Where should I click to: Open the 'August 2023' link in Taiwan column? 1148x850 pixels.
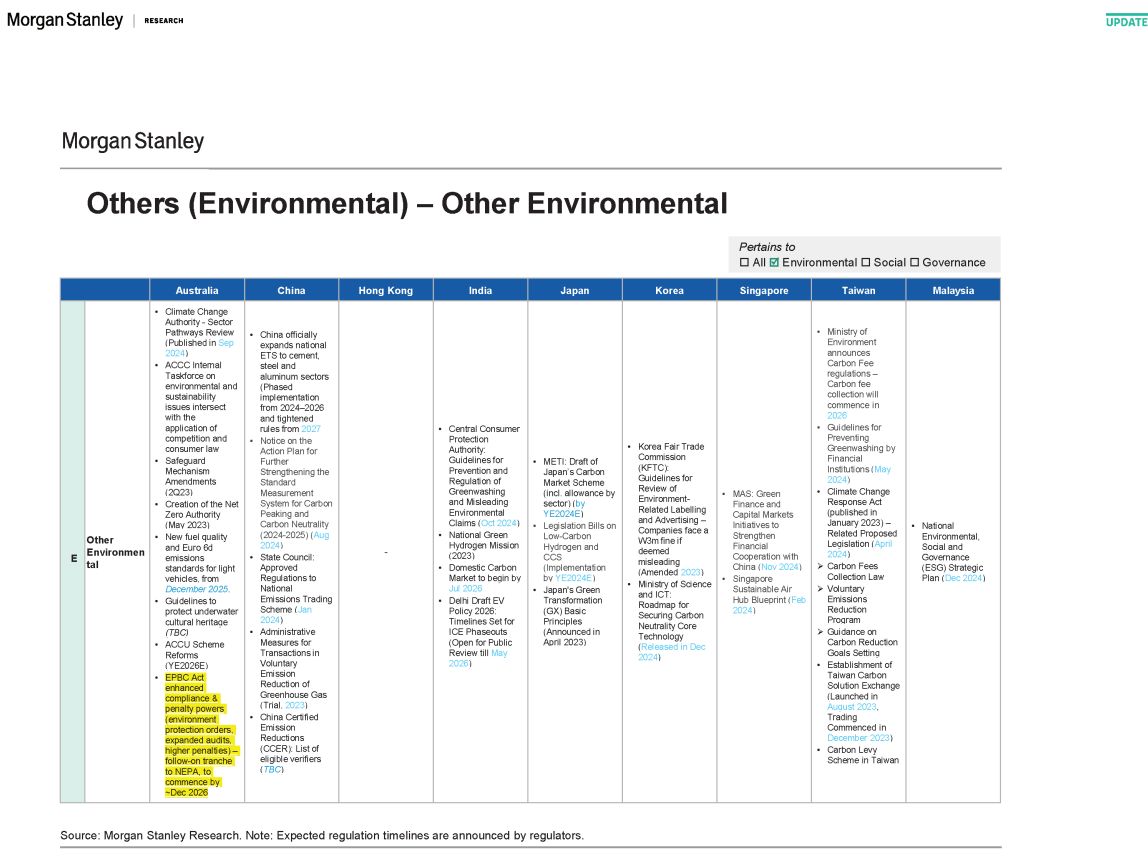pyautogui.click(x=851, y=707)
